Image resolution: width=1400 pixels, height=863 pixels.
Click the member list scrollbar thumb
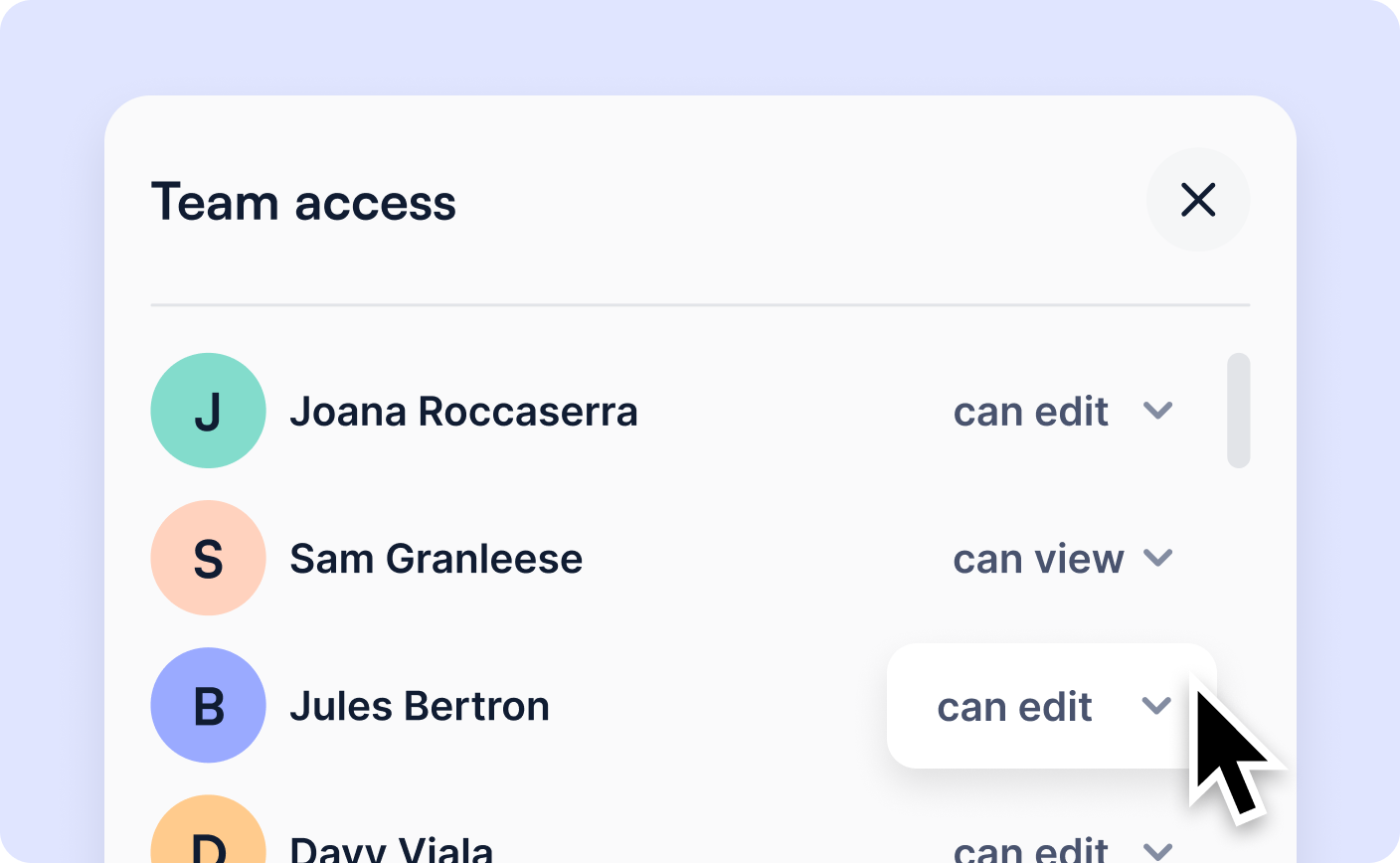coord(1238,411)
